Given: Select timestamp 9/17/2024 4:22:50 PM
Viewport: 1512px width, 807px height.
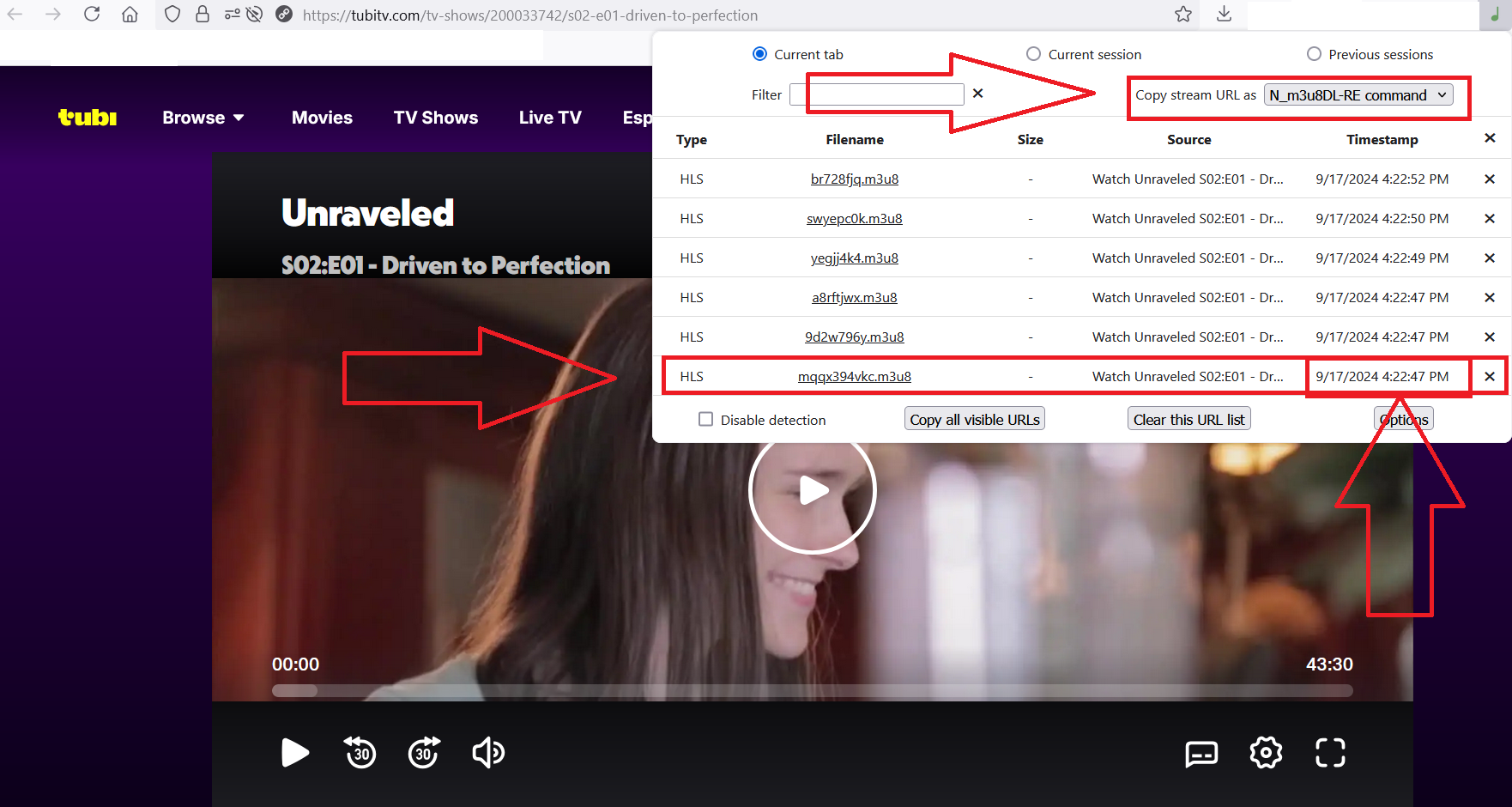Looking at the screenshot, I should (1382, 219).
